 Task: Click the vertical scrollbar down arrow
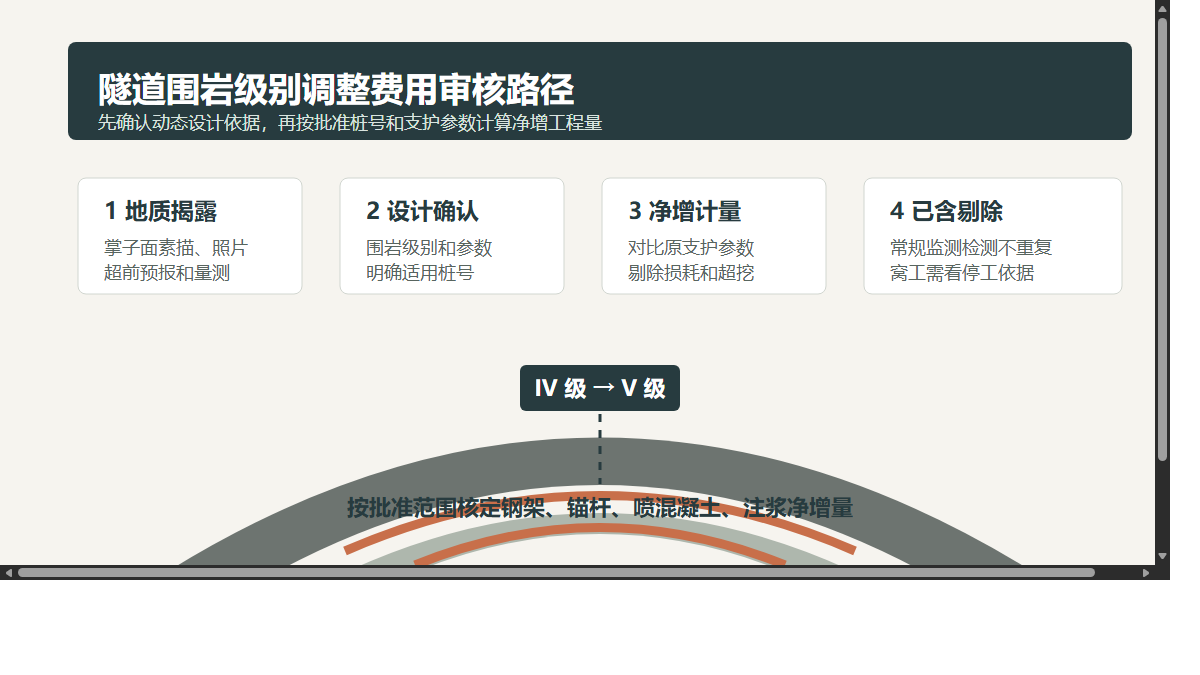point(1162,556)
